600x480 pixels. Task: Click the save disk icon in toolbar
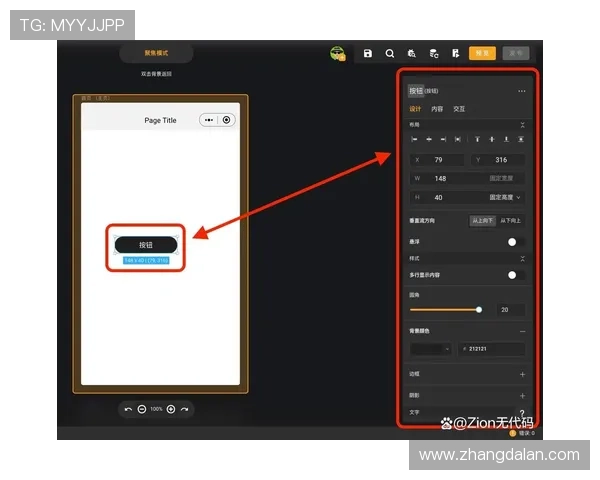[x=368, y=53]
